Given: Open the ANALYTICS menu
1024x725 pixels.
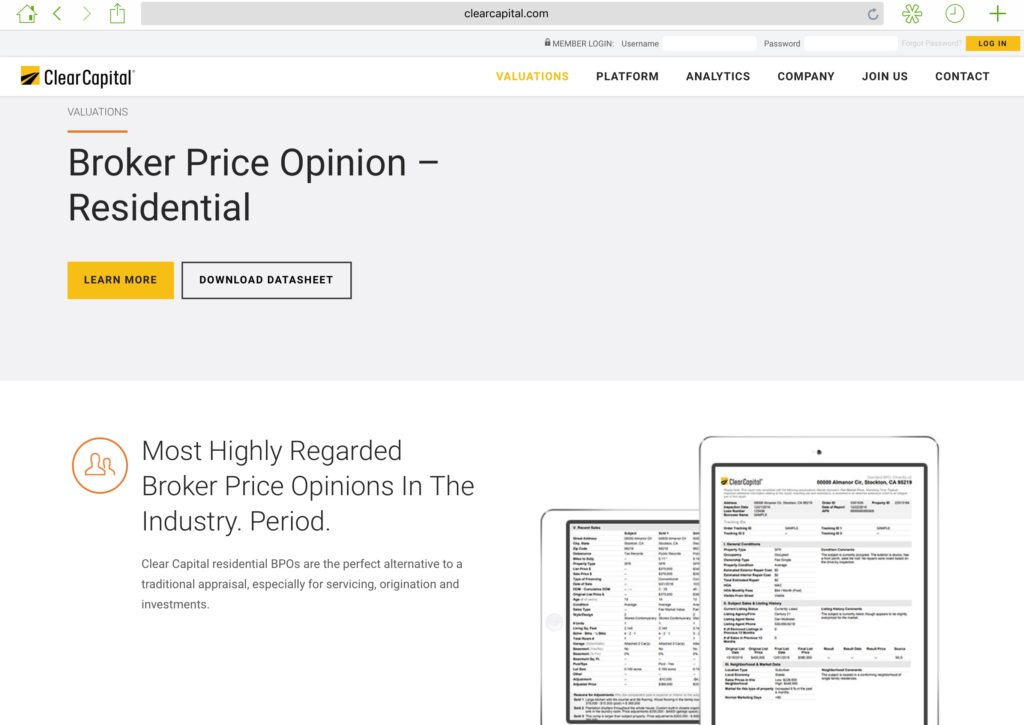Looking at the screenshot, I should (x=718, y=76).
